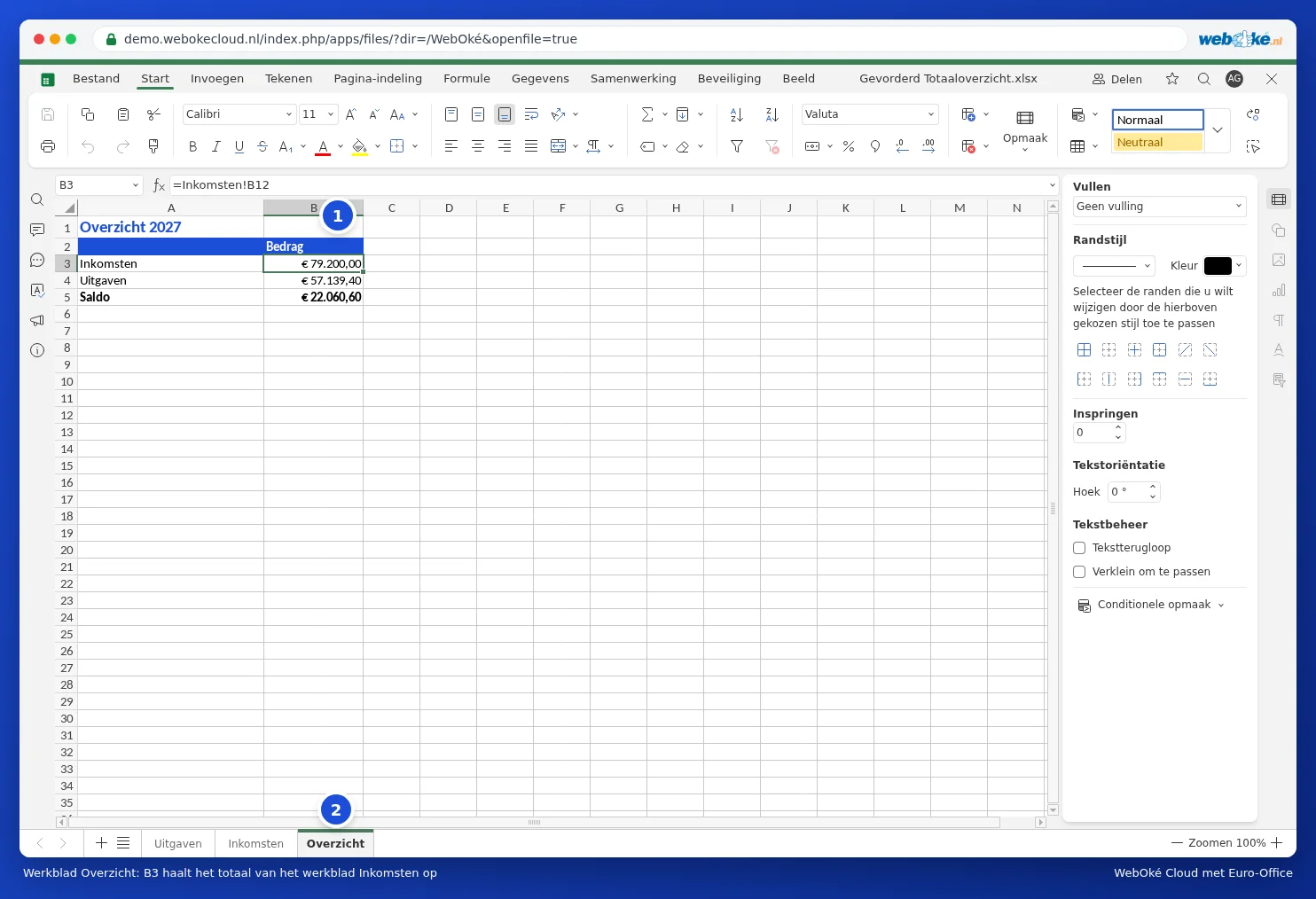Click the Delen share button
The width and height of the screenshot is (1316, 899).
(x=1117, y=79)
